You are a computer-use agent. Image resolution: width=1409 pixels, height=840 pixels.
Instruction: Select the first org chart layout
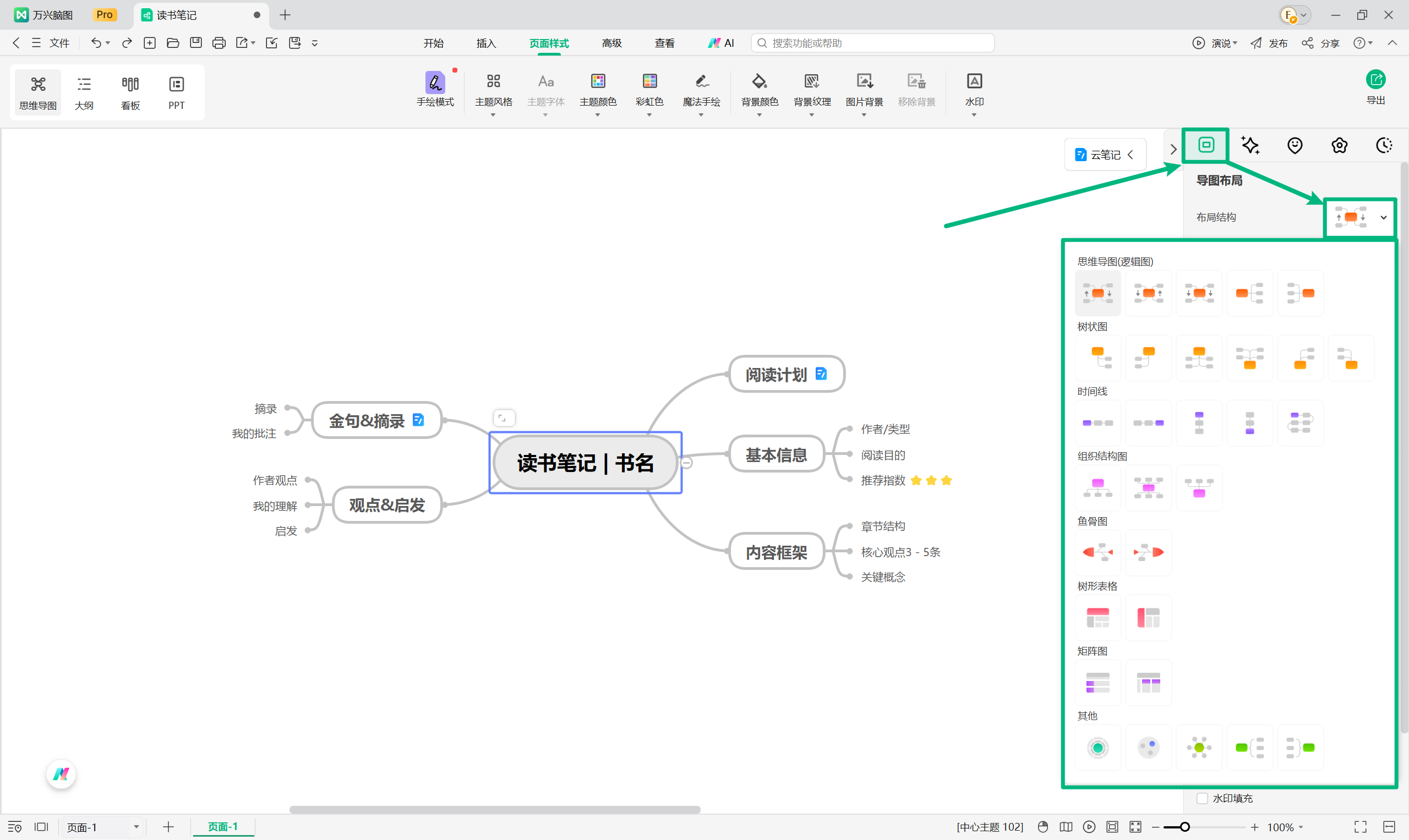click(x=1097, y=487)
